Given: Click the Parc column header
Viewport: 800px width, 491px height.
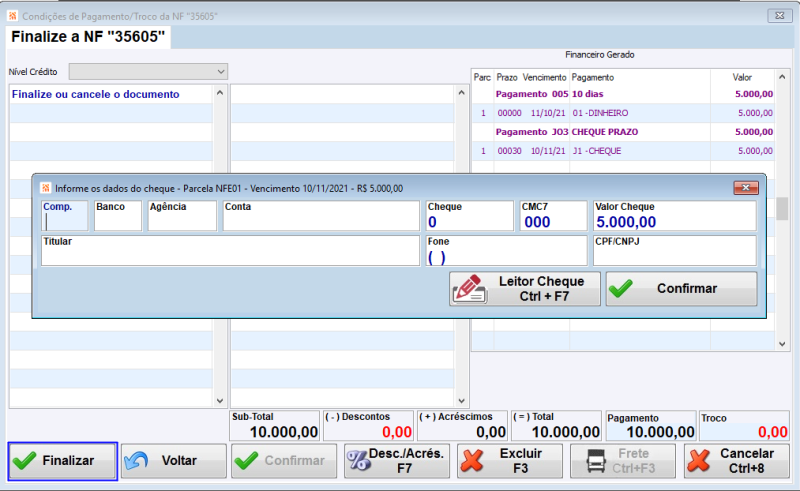Looking at the screenshot, I should (x=482, y=78).
